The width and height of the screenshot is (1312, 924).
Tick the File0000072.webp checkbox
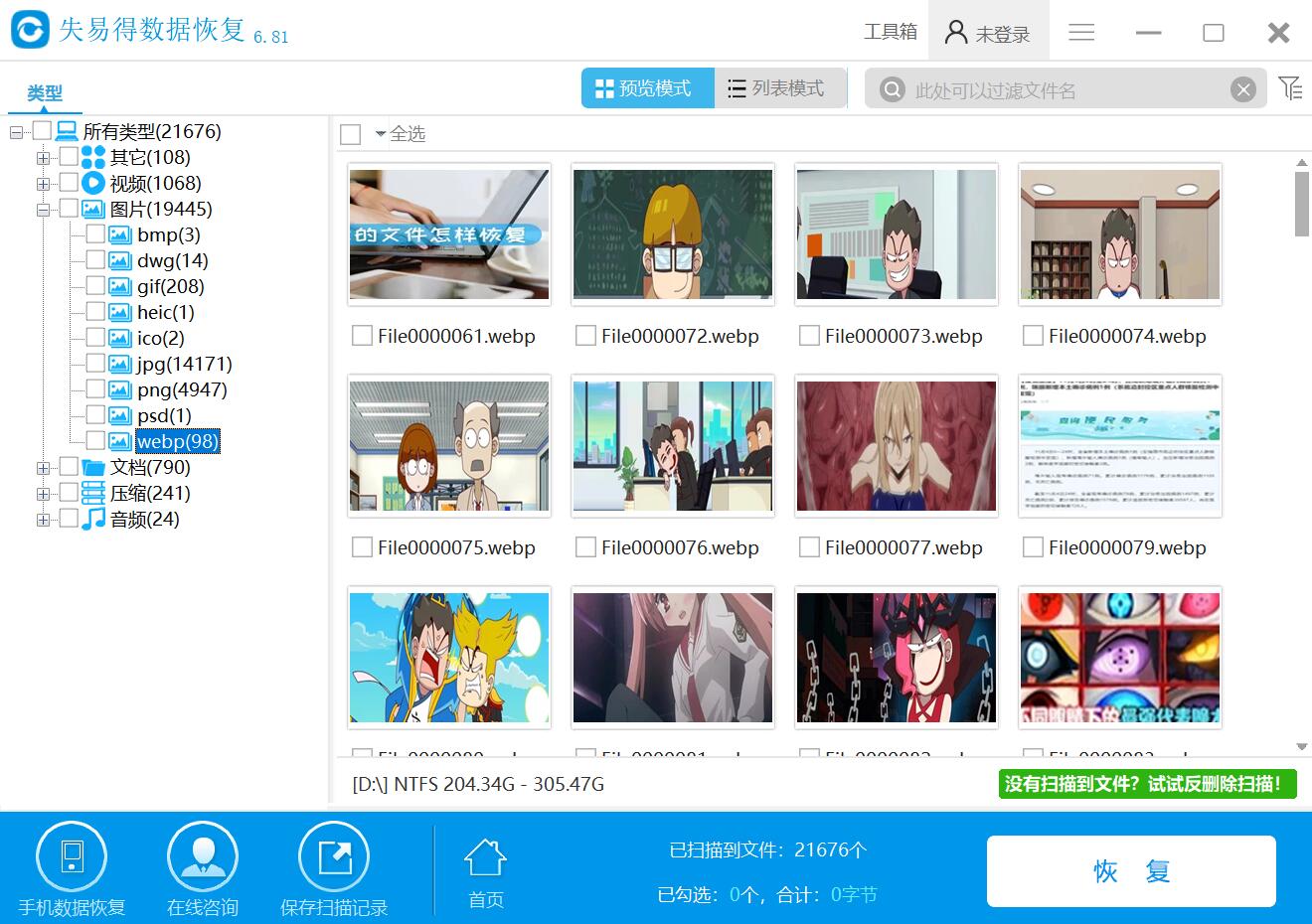point(585,336)
